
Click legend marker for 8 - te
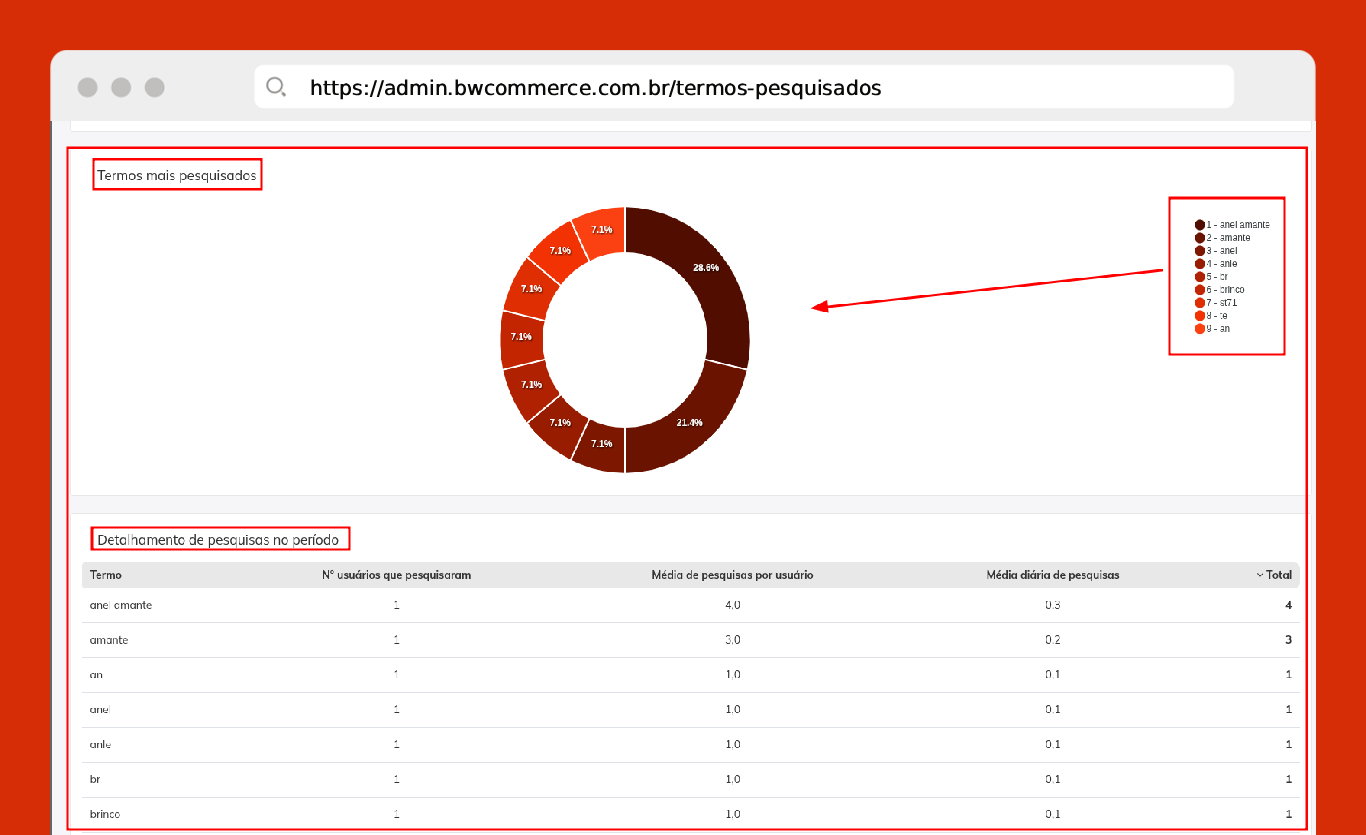[1200, 316]
